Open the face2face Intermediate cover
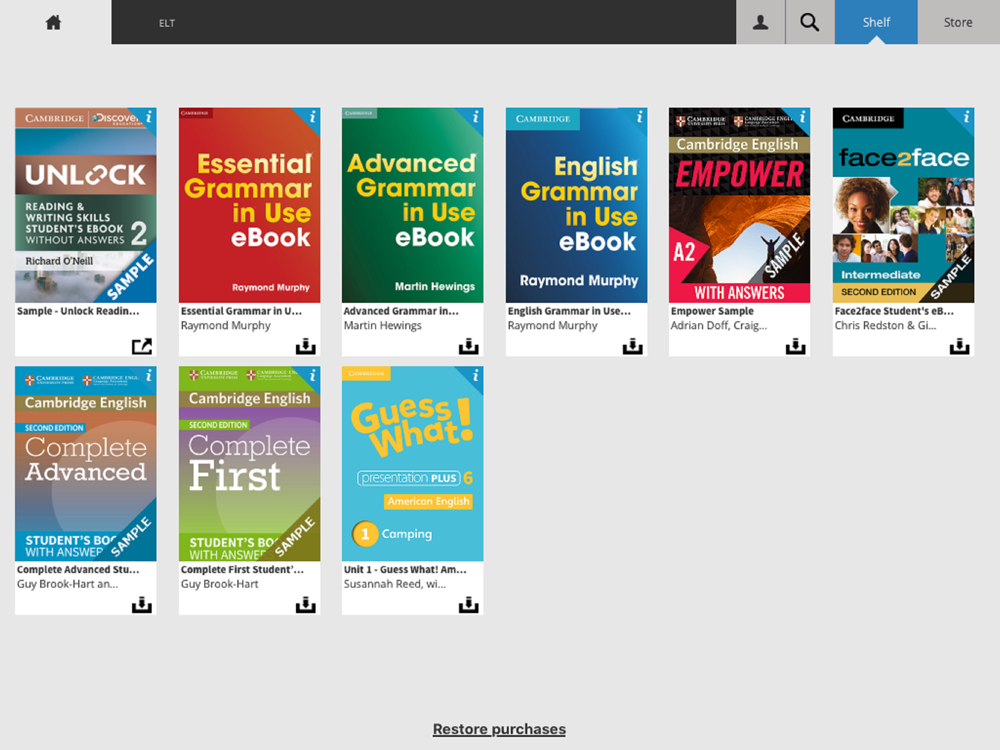Screen dimensions: 1000x750 click(903, 205)
